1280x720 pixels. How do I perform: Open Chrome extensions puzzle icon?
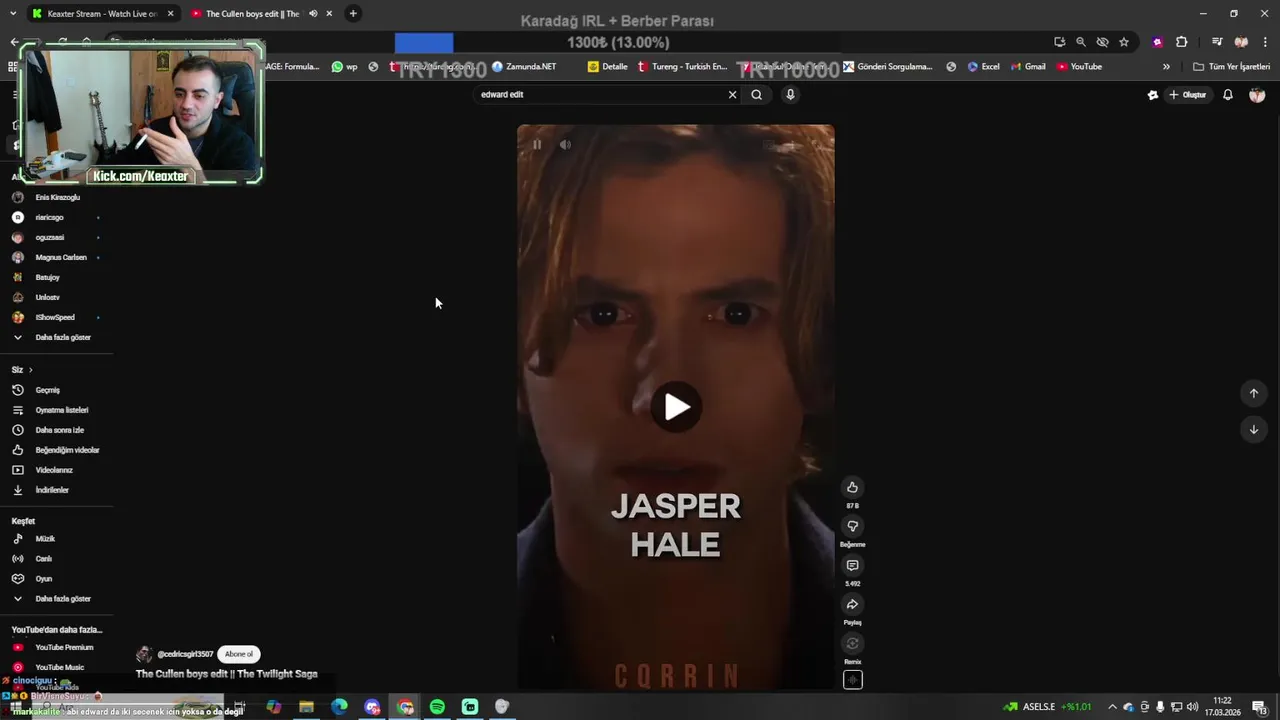pos(1181,42)
